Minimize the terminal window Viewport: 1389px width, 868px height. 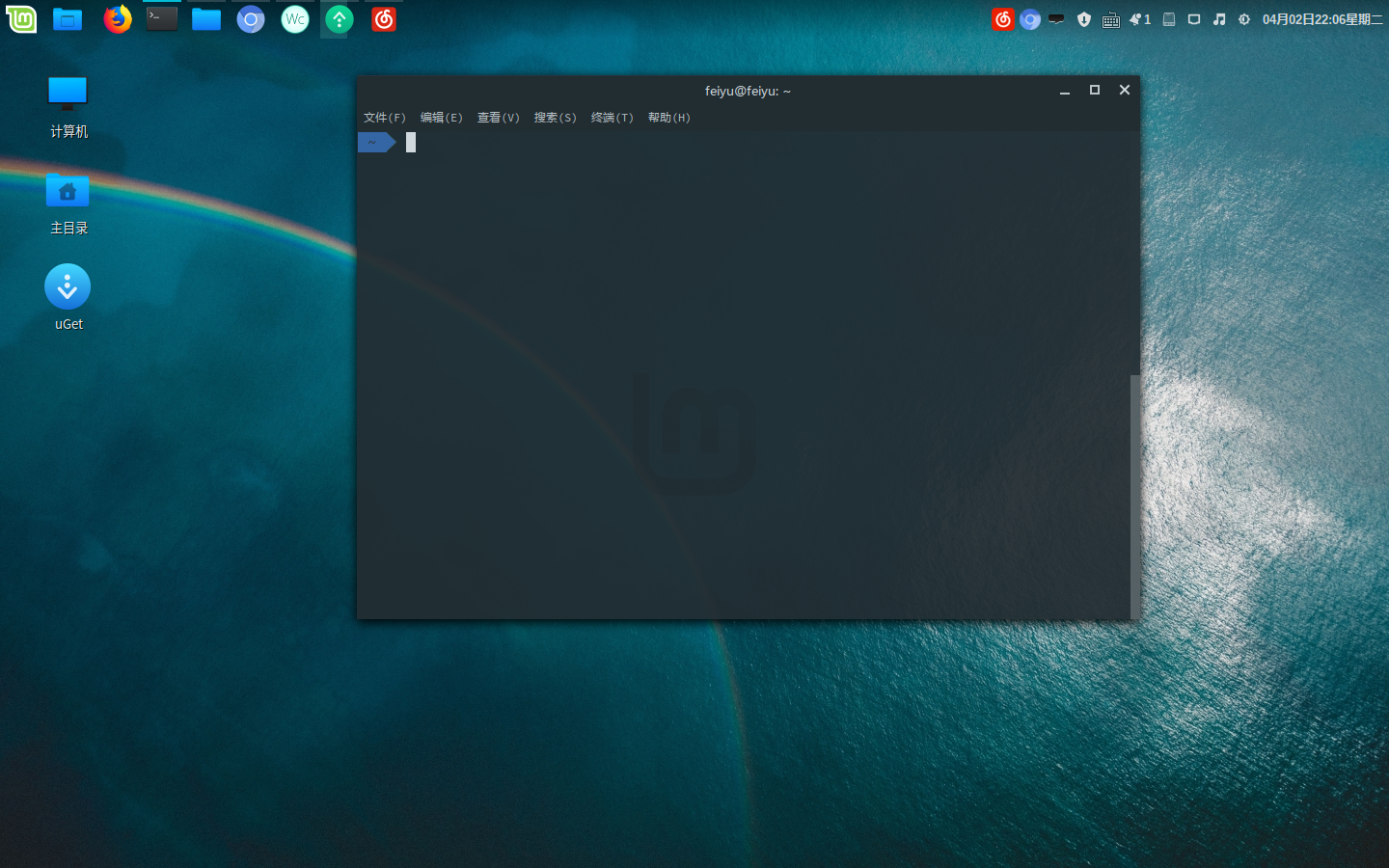(1065, 91)
